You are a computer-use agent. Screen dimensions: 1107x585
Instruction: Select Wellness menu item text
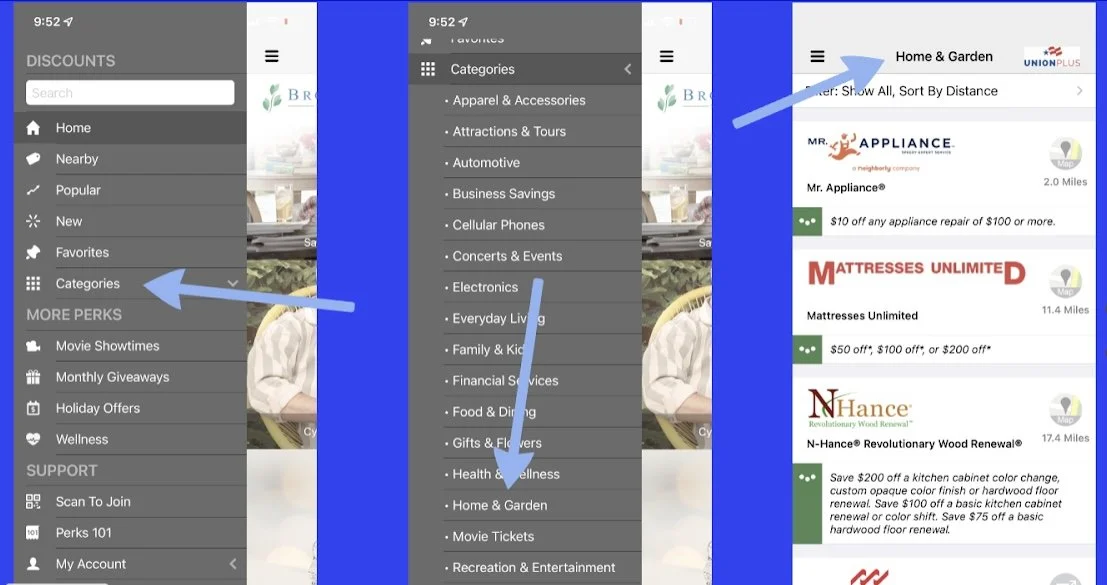click(x=82, y=439)
